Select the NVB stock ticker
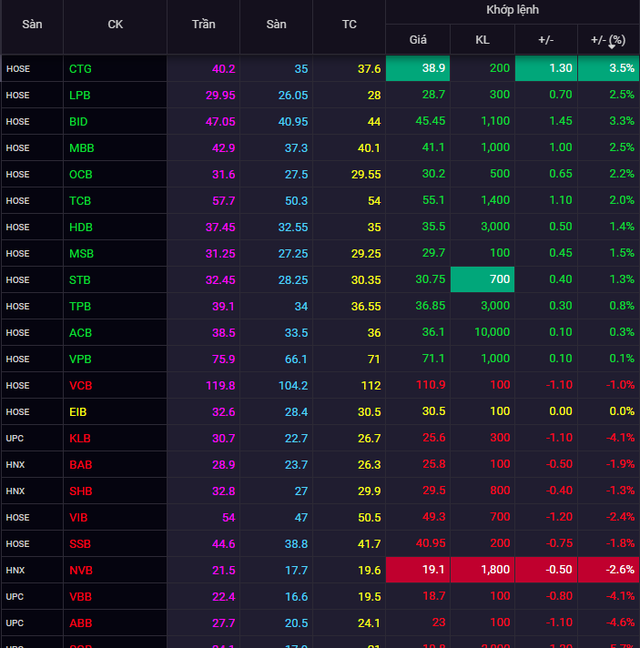The width and height of the screenshot is (640, 648). tap(80, 570)
